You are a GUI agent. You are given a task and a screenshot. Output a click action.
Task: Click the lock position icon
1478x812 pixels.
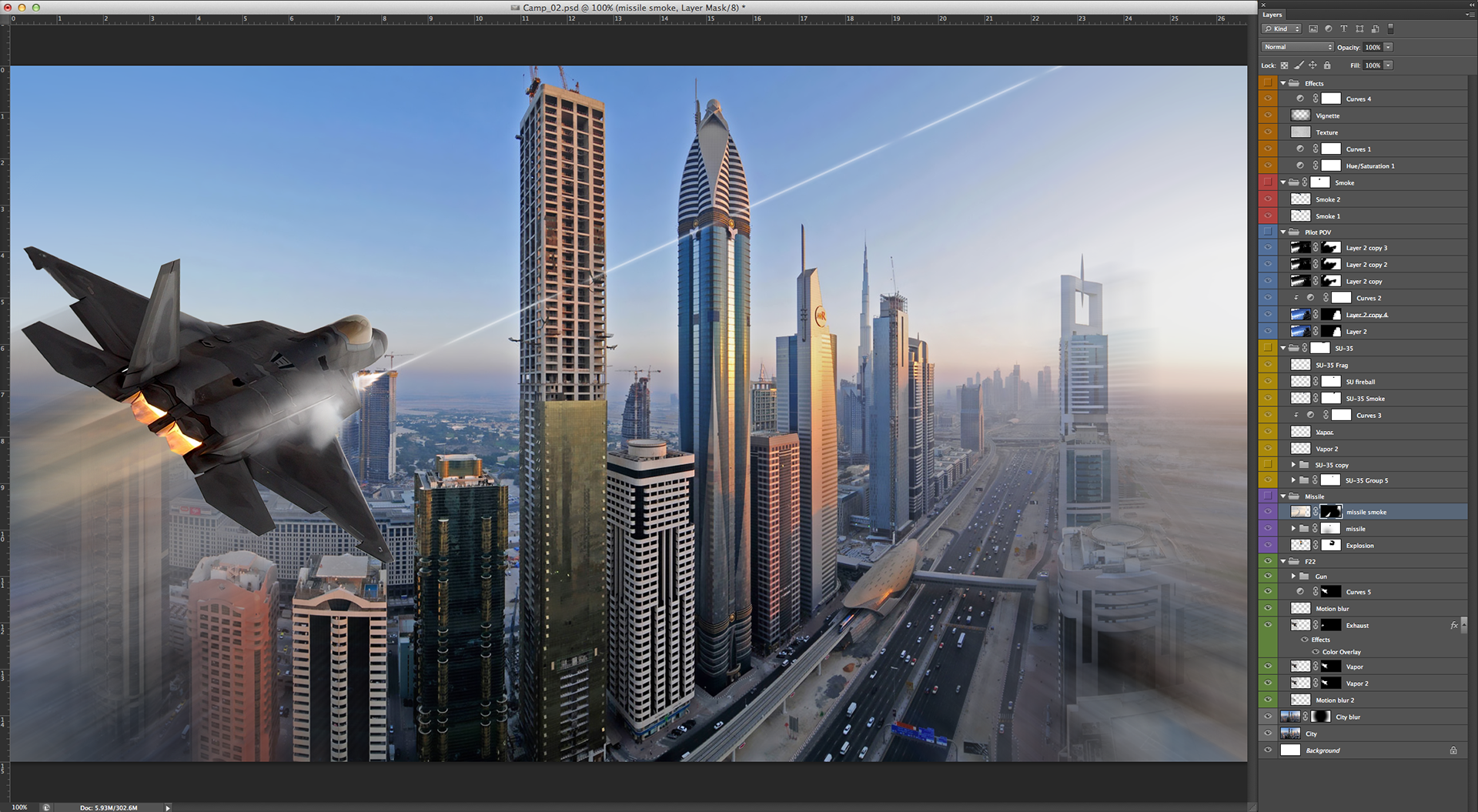click(1312, 65)
